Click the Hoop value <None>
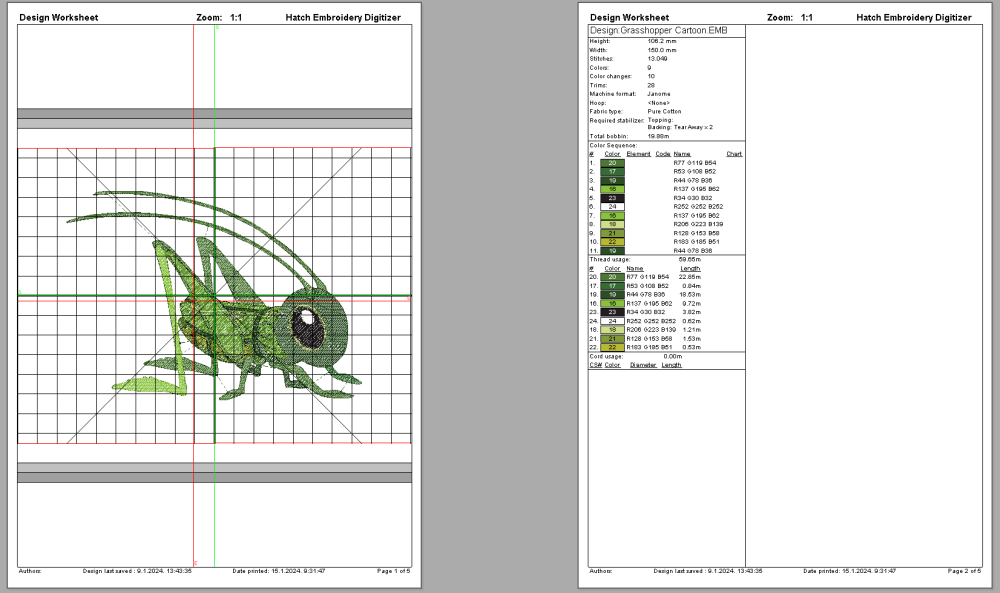 658,102
